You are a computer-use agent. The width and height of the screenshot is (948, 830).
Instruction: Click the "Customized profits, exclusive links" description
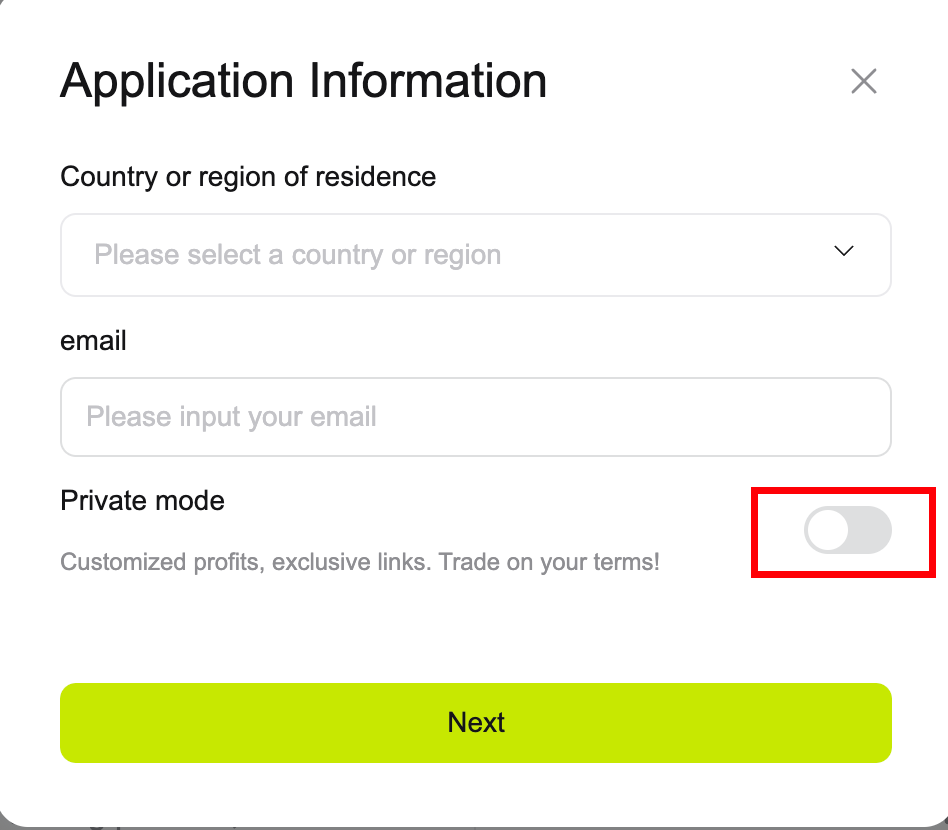point(245,561)
